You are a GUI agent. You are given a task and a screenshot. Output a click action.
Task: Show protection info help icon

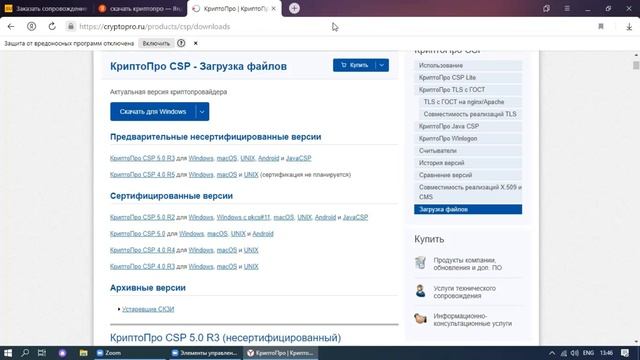pyautogui.click(x=181, y=43)
